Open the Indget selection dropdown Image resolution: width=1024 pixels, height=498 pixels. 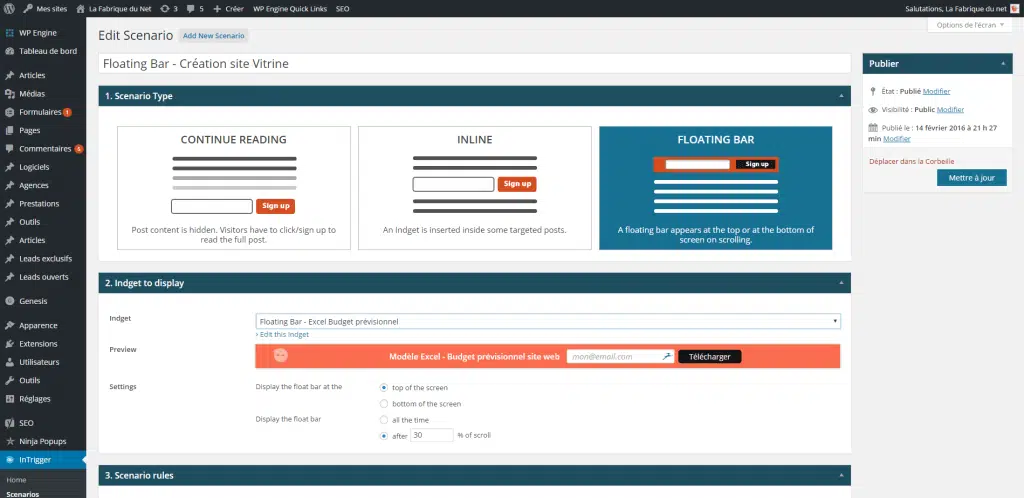548,321
